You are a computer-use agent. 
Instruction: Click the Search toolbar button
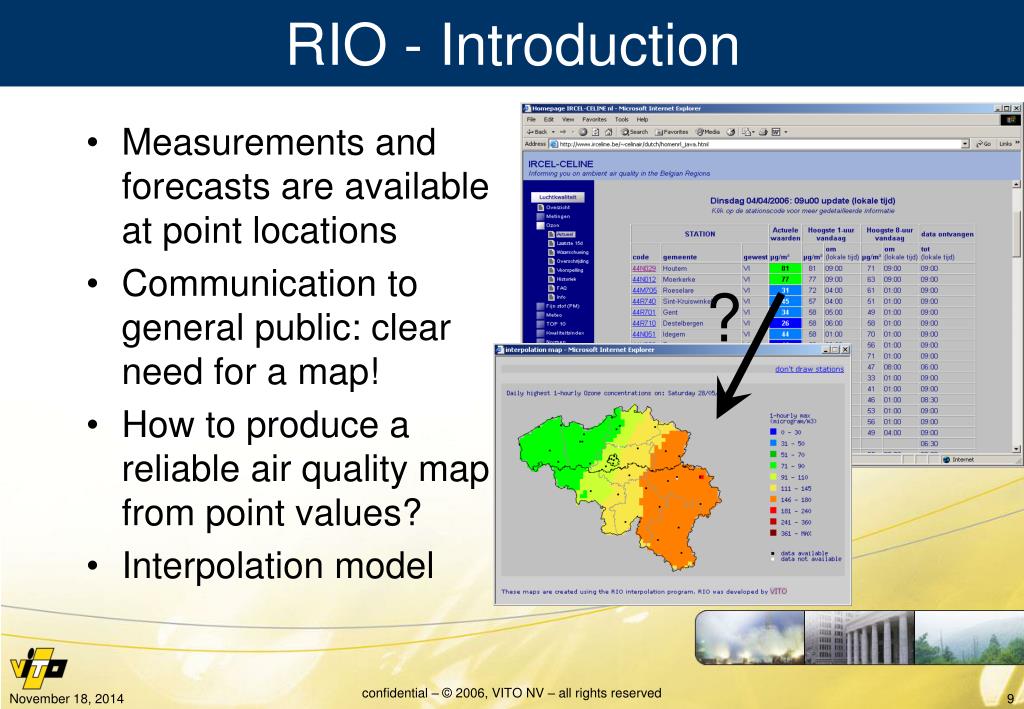[x=634, y=132]
